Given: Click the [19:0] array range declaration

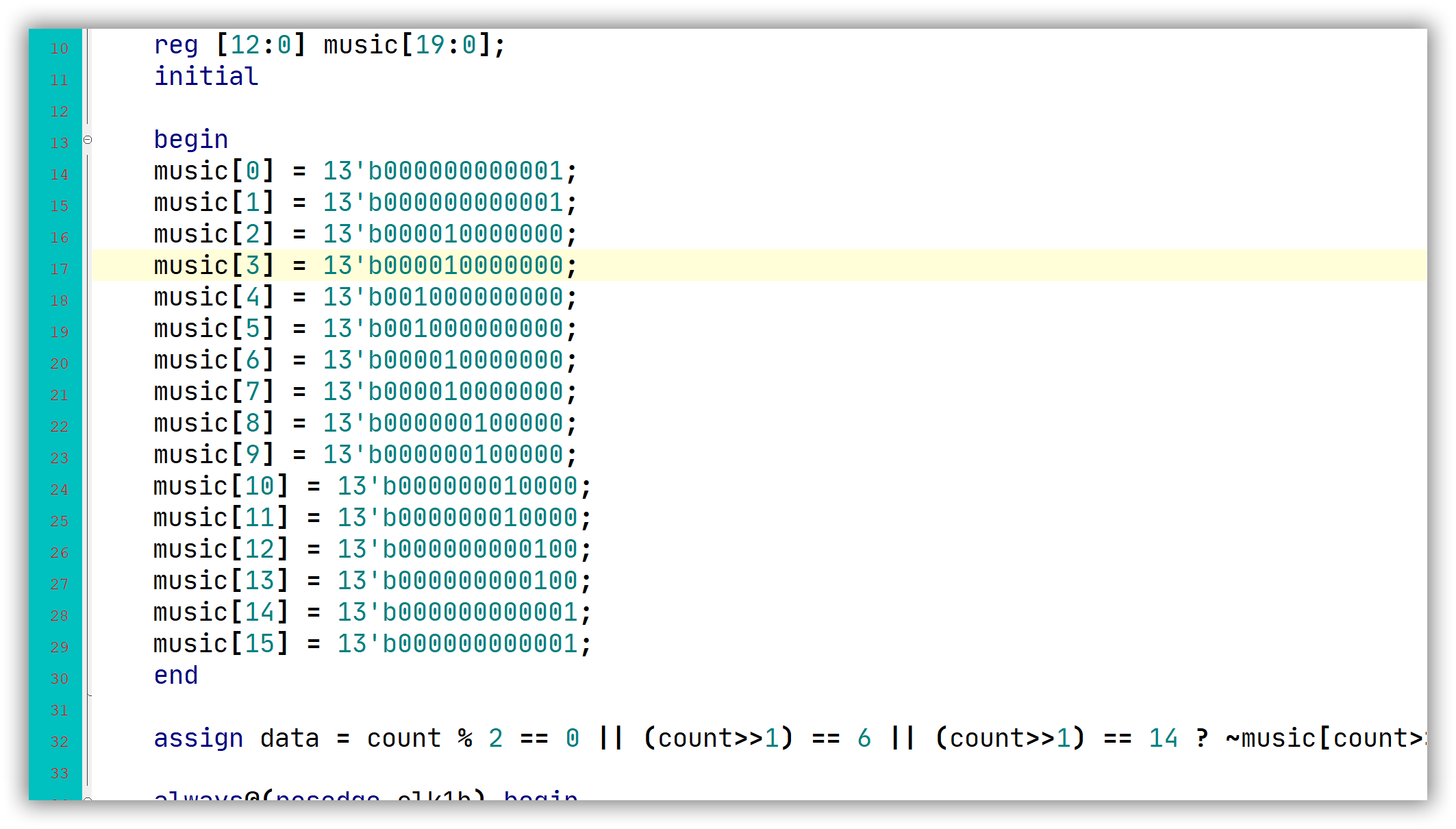Looking at the screenshot, I should point(446,45).
